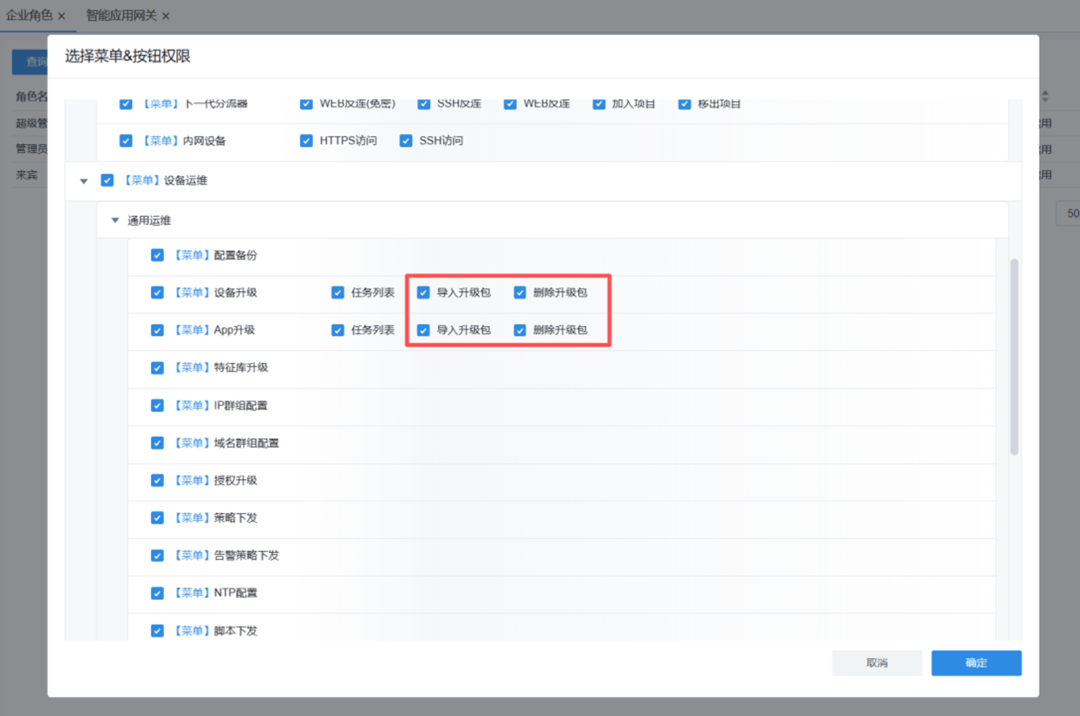Image resolution: width=1080 pixels, height=716 pixels.
Task: Uncheck the 配置备份 menu checkbox
Action: point(157,255)
